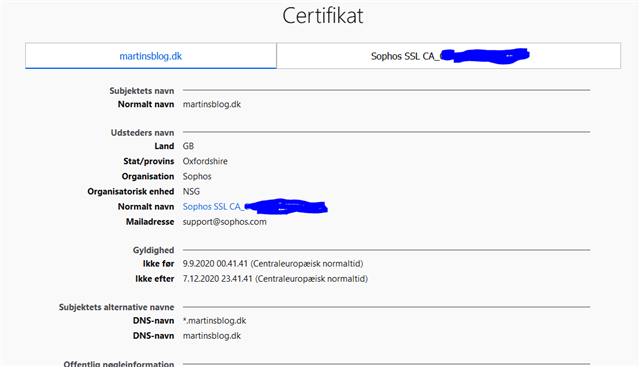Select the NSG organisational unit value
Image resolution: width=640 pixels, height=367 pixels.
click(x=191, y=191)
